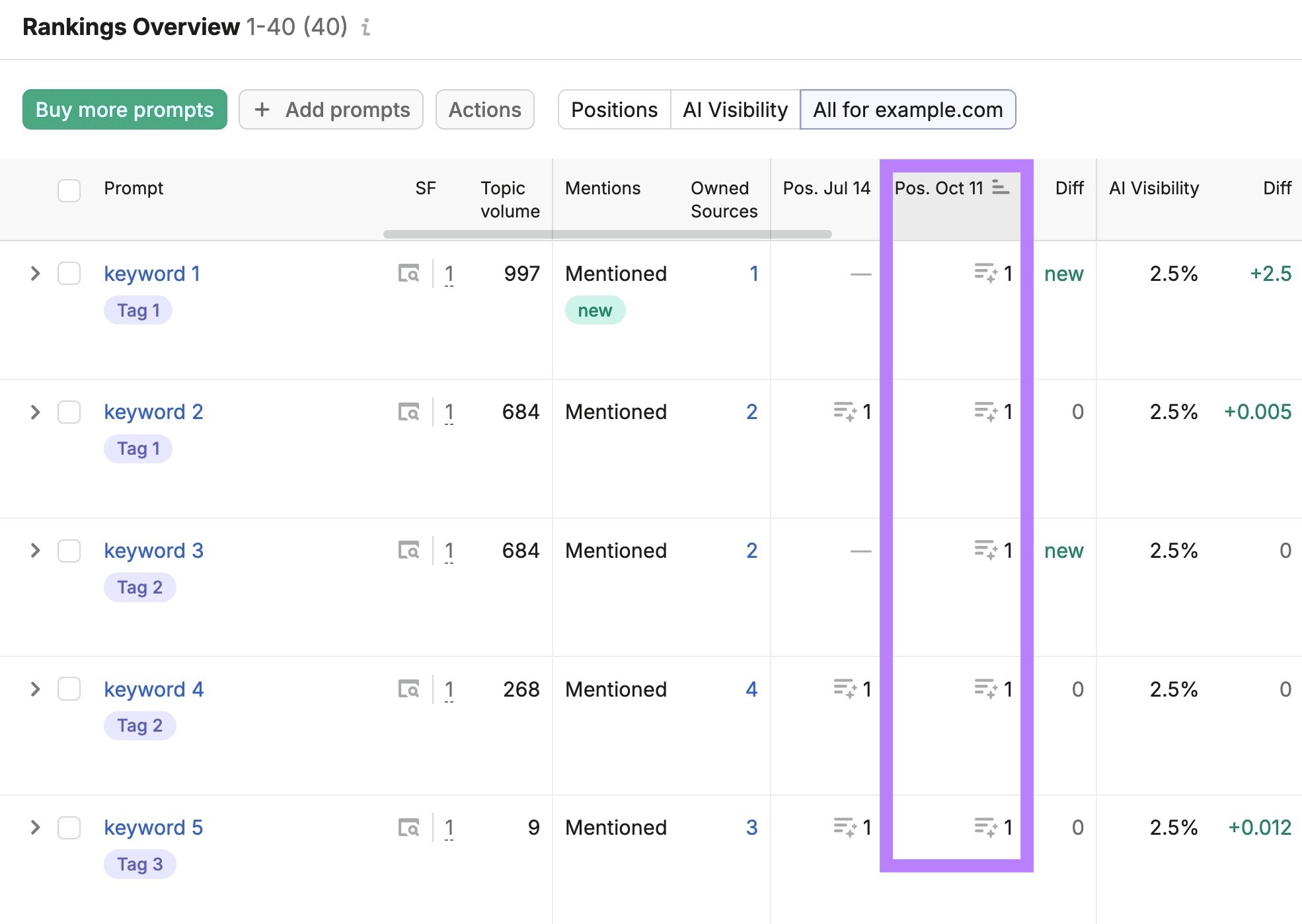Image resolution: width=1302 pixels, height=924 pixels.
Task: Click the Prompt column header
Action: click(134, 188)
